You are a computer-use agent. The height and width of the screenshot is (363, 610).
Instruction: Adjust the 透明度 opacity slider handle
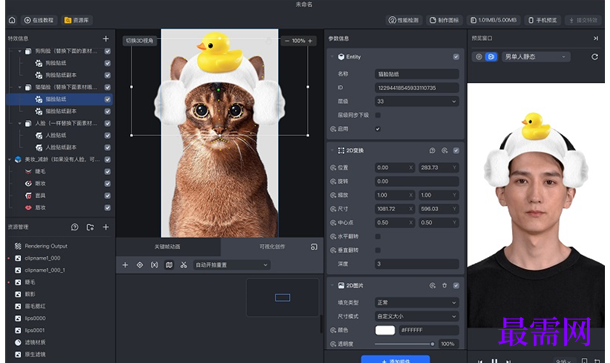click(432, 344)
